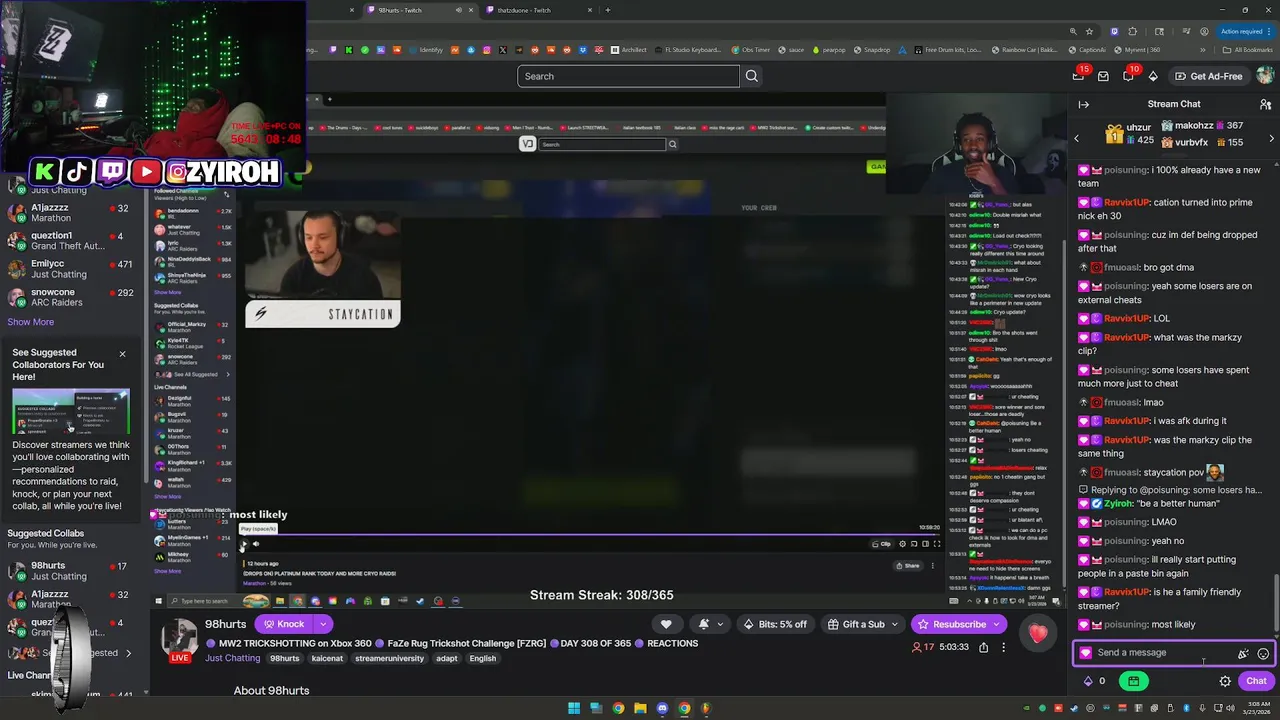Image resolution: width=1280 pixels, height=720 pixels.
Task: Open the Windows Start button
Action: tap(574, 708)
